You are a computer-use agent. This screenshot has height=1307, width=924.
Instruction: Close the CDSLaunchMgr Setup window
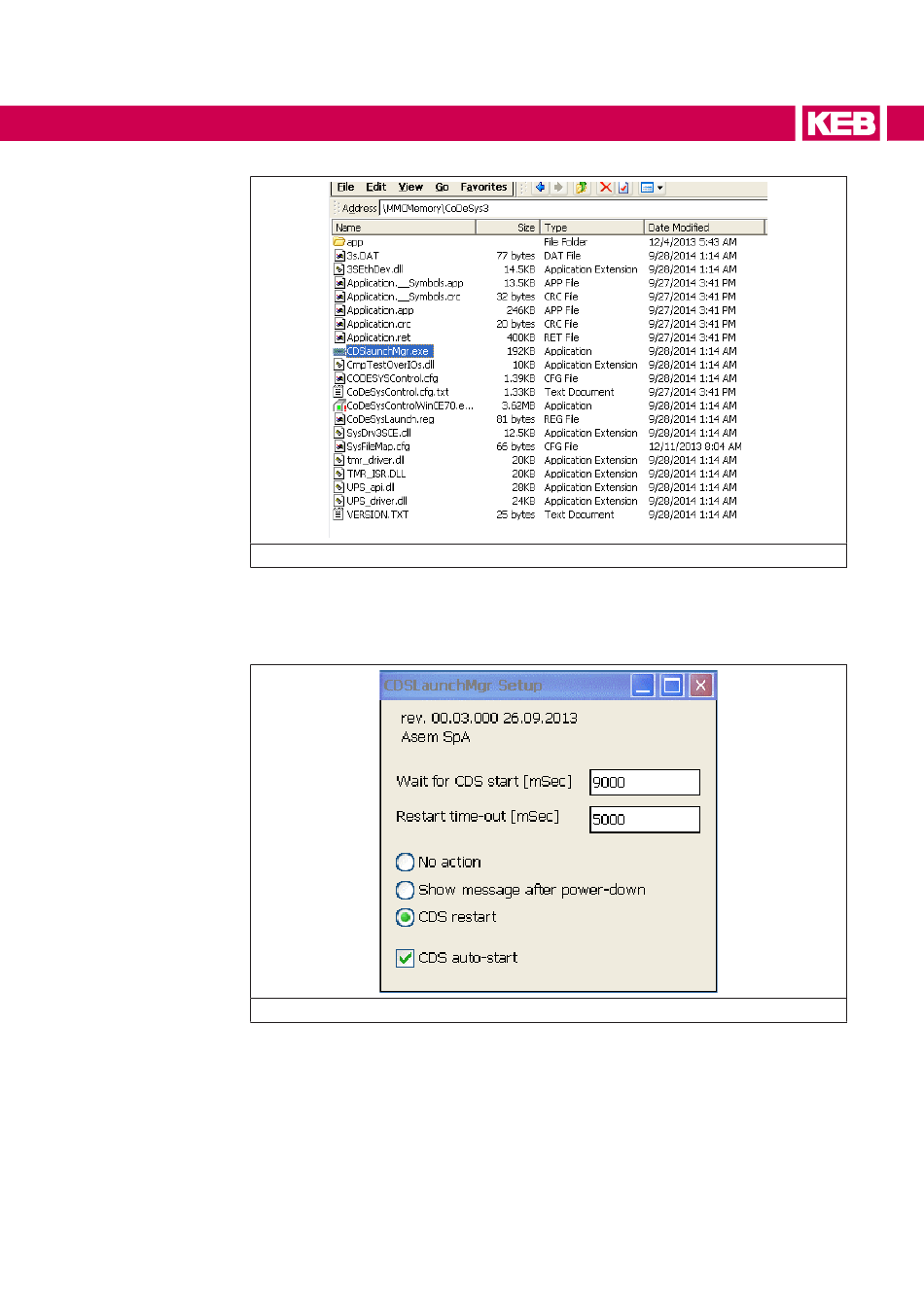tap(701, 686)
